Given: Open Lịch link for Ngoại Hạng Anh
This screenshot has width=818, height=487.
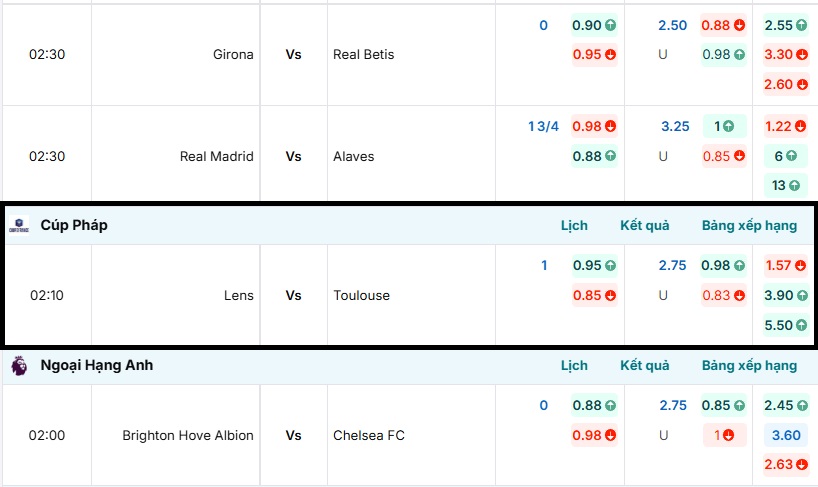Looking at the screenshot, I should [x=574, y=366].
